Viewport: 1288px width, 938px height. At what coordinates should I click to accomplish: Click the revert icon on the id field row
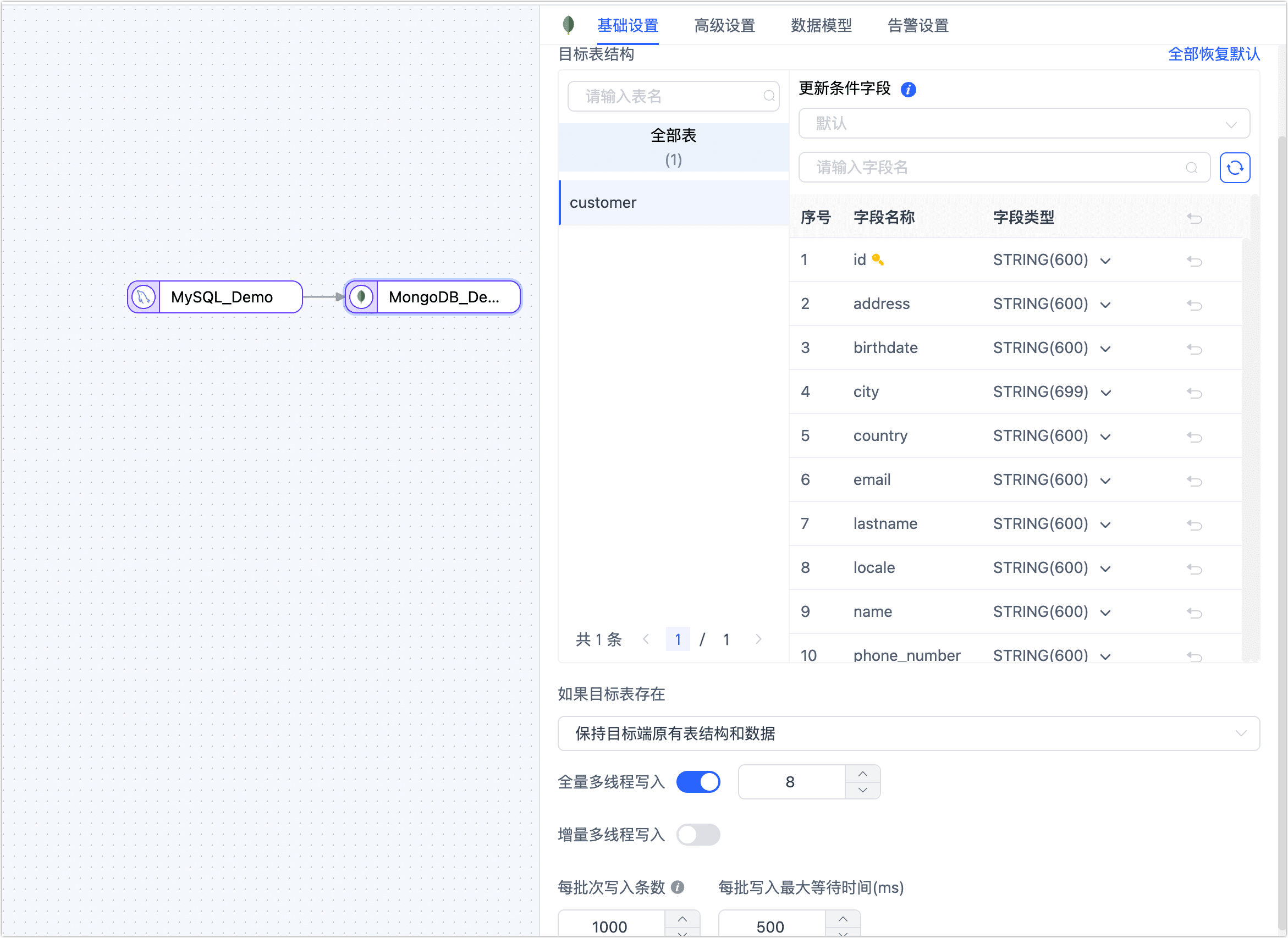(x=1195, y=261)
